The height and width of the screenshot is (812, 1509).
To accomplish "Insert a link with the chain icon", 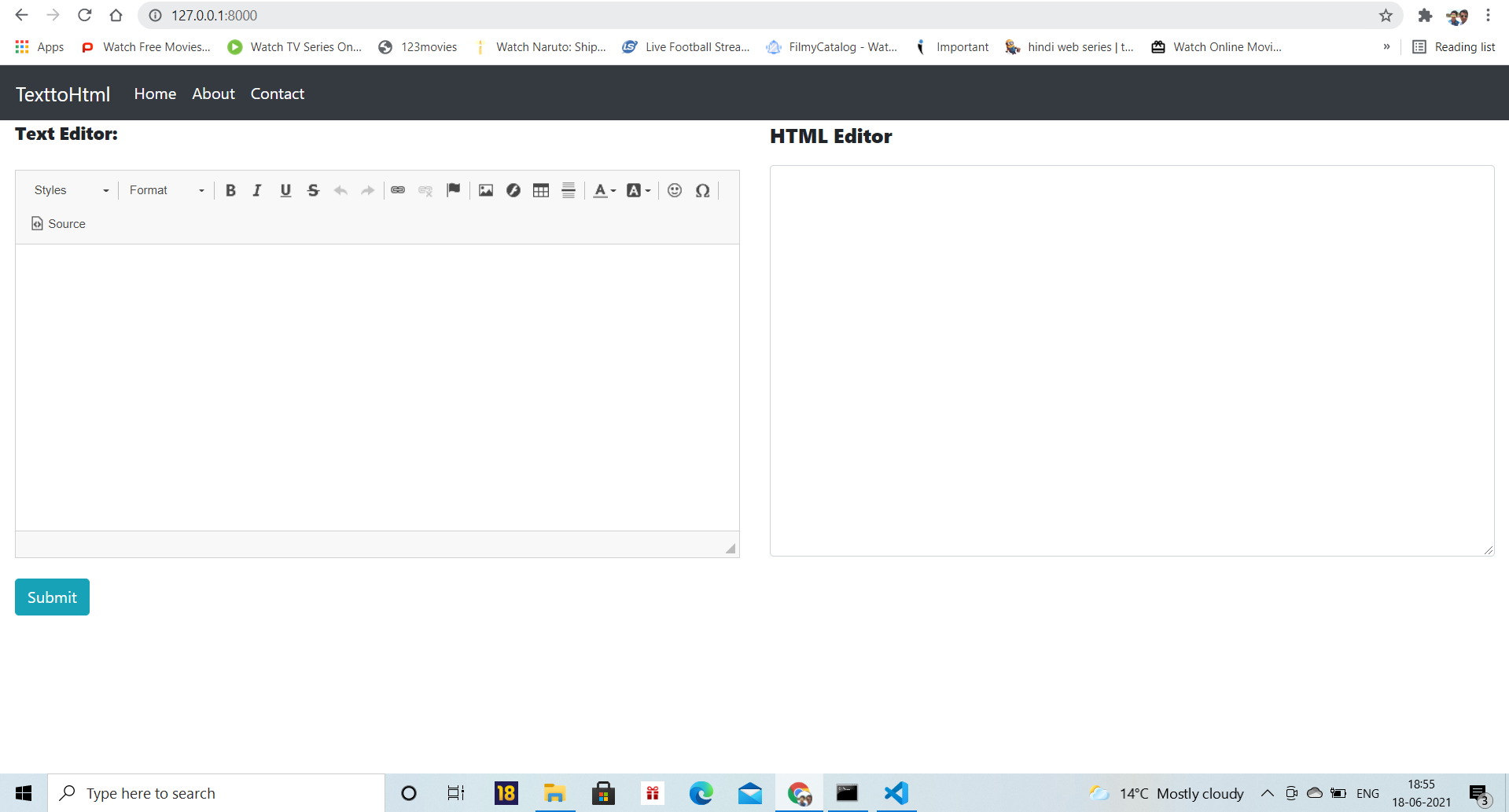I will point(398,190).
